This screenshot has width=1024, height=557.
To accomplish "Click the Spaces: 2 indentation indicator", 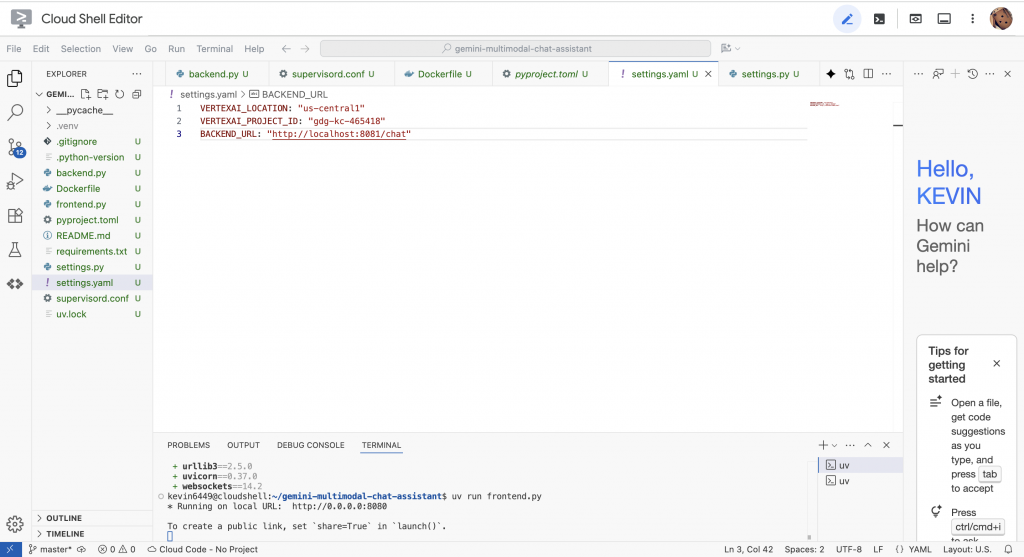I will (x=805, y=550).
